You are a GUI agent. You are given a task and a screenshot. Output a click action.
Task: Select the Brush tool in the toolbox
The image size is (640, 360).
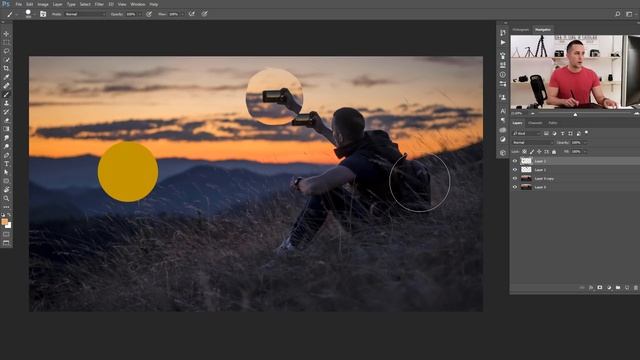click(x=6, y=94)
